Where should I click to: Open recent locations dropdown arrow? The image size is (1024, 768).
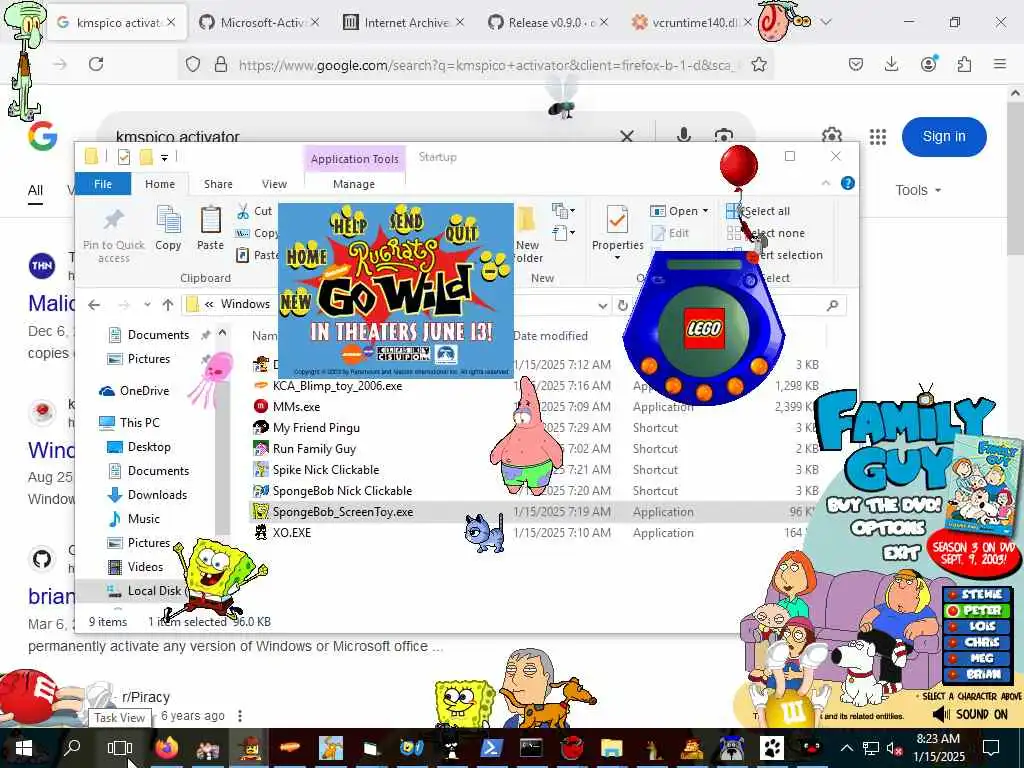[x=148, y=305]
